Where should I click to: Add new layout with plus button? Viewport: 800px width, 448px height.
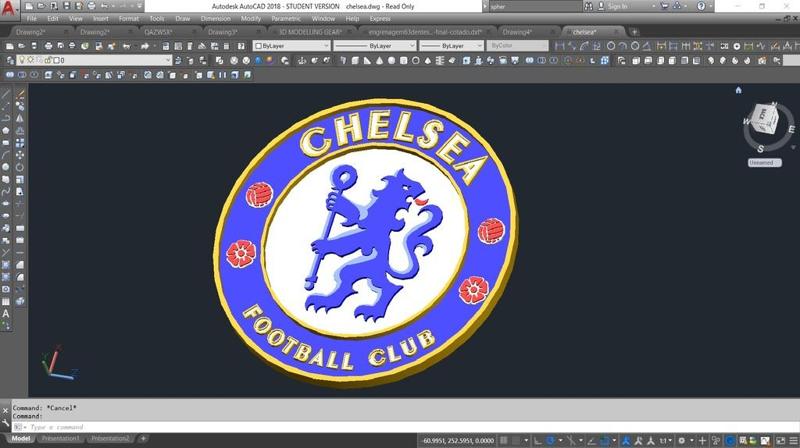[x=143, y=439]
